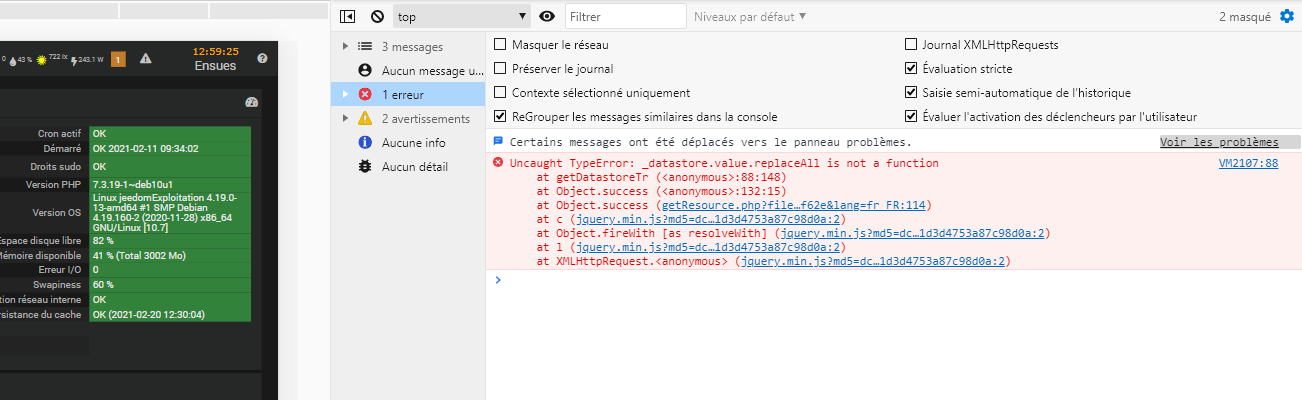The width and height of the screenshot is (1302, 400).
Task: Expand the 3 messages group
Action: [x=345, y=46]
